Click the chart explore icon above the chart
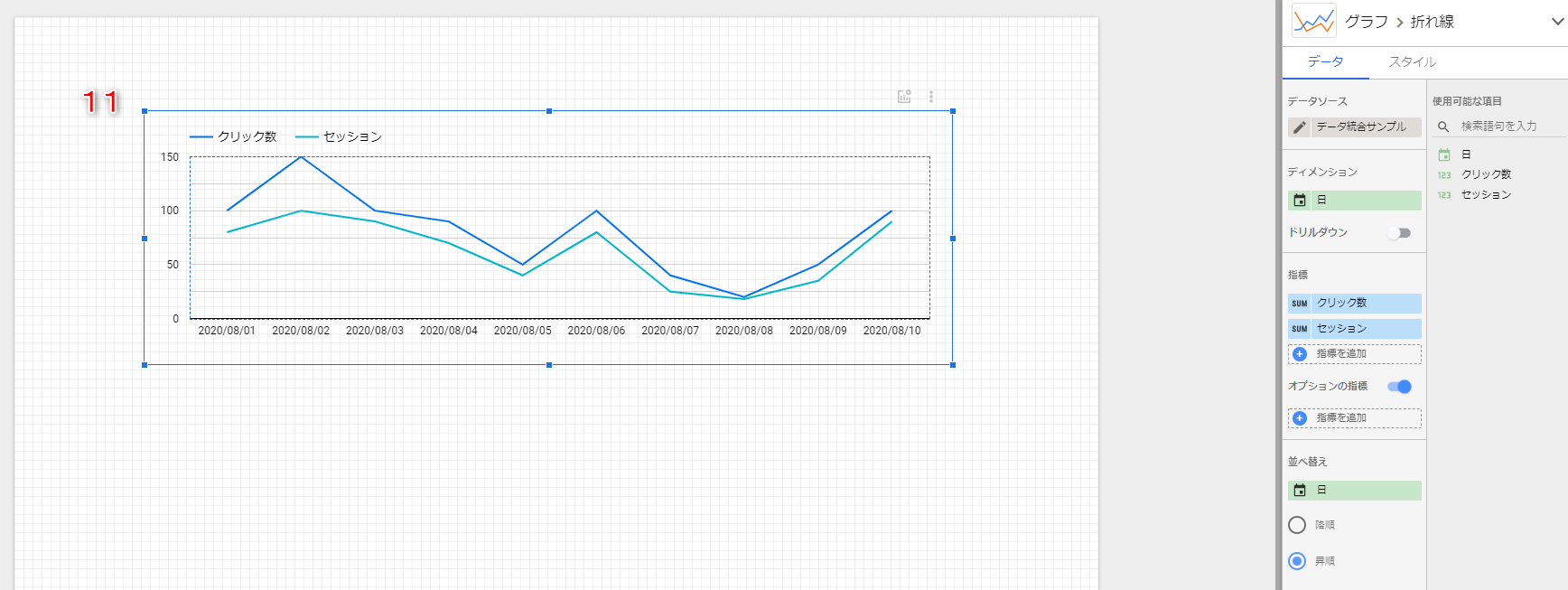Viewport: 1568px width, 590px height. pyautogui.click(x=904, y=97)
